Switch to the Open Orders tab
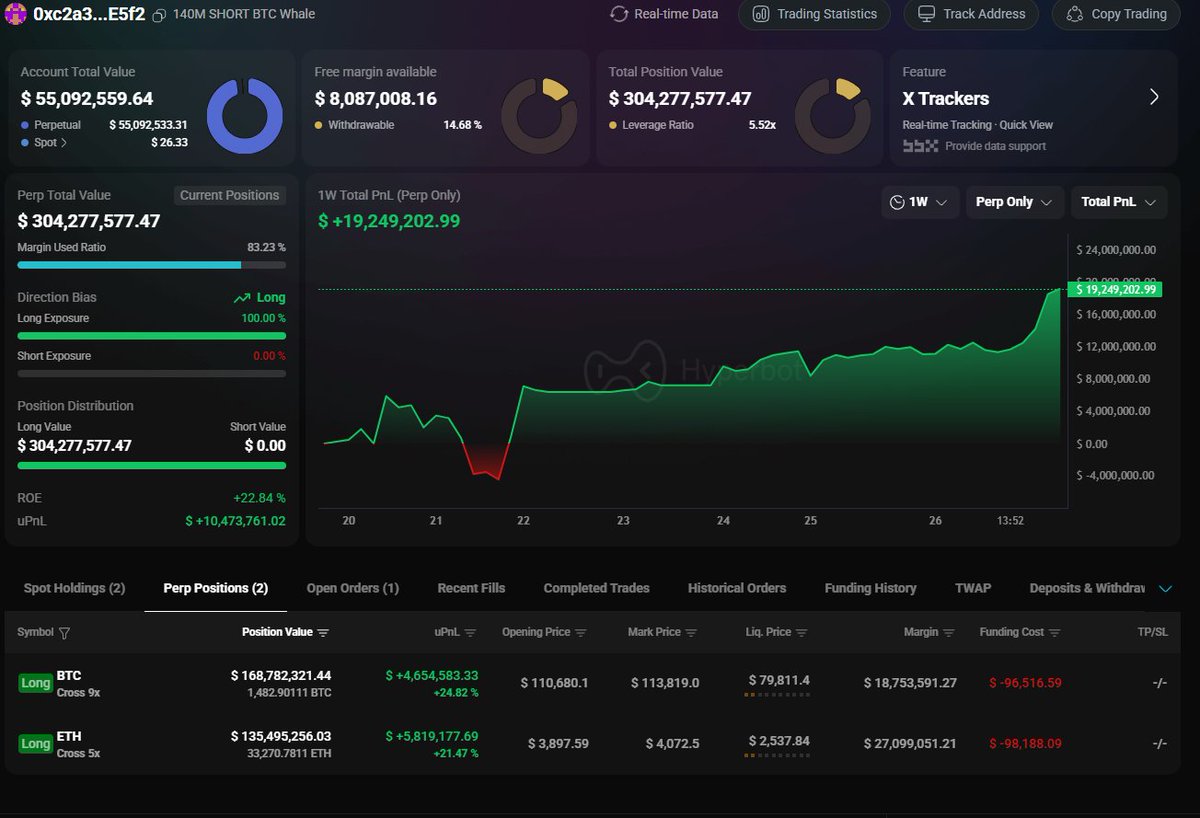This screenshot has height=818, width=1200. 352,588
